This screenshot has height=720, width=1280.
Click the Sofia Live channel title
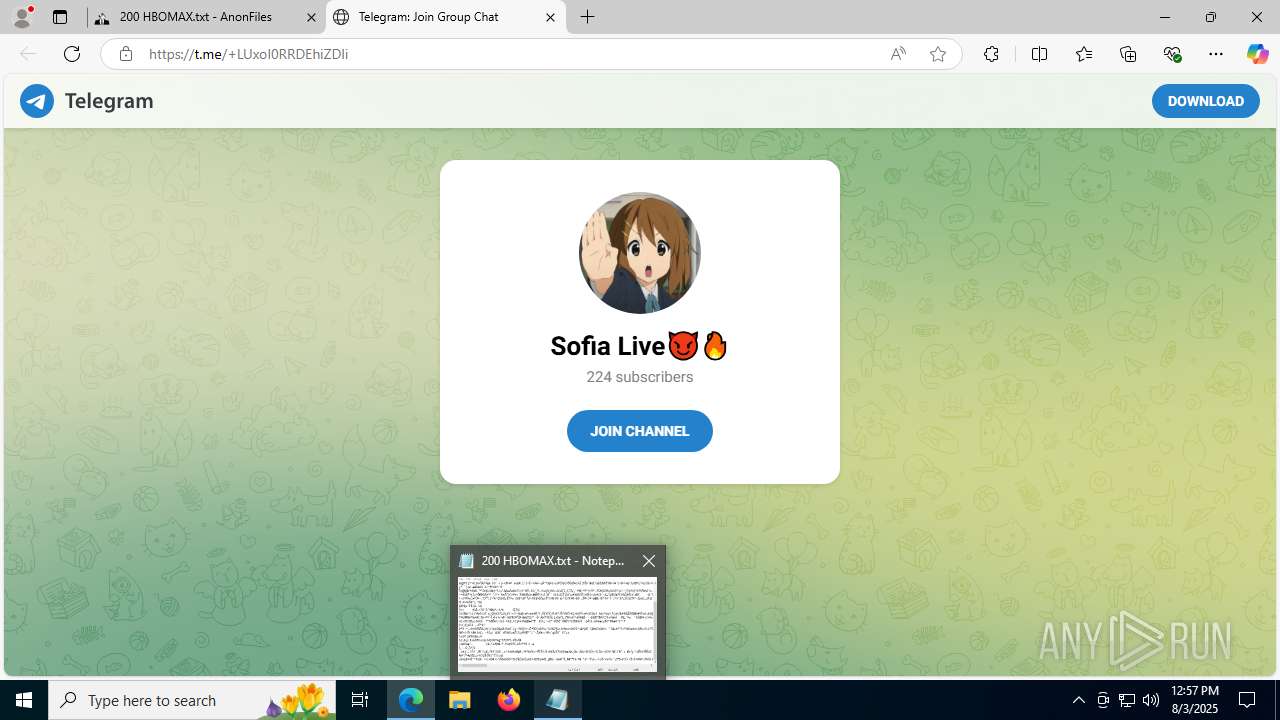tap(640, 346)
